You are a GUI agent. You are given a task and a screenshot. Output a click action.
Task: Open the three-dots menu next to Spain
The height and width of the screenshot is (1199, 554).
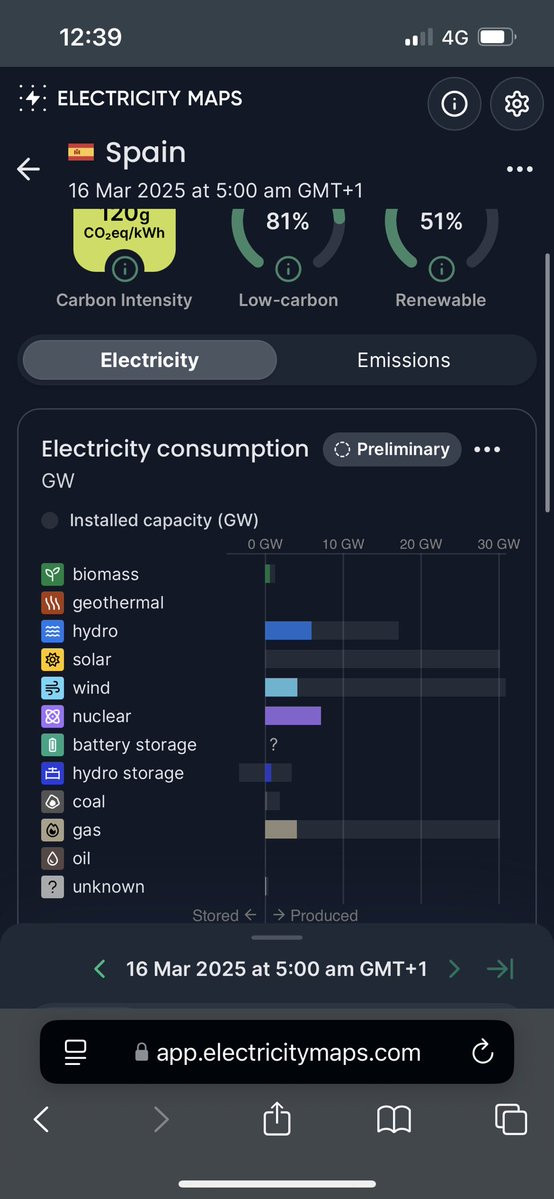pyautogui.click(x=520, y=169)
